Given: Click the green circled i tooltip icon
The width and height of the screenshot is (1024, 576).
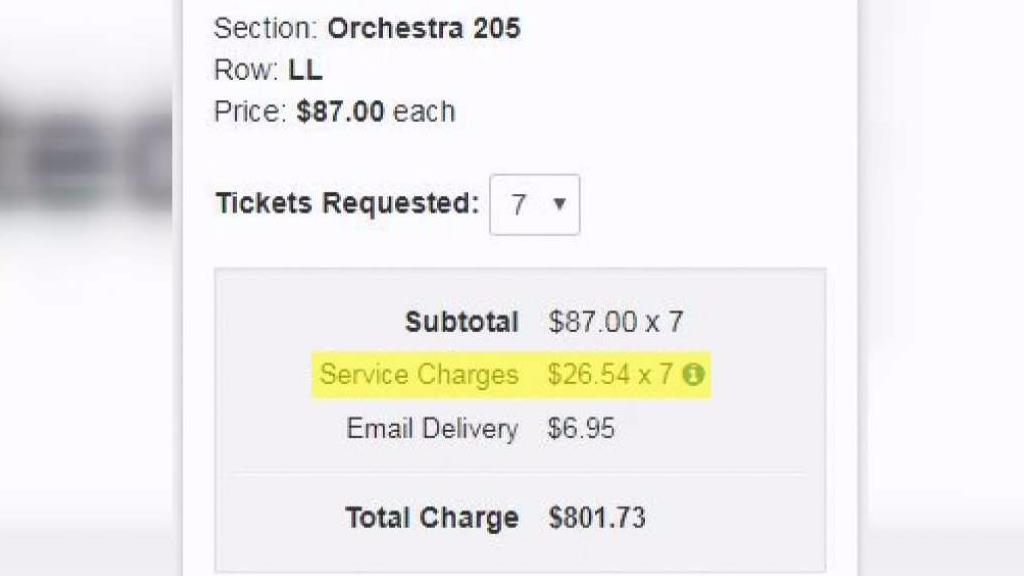Looking at the screenshot, I should 695,374.
